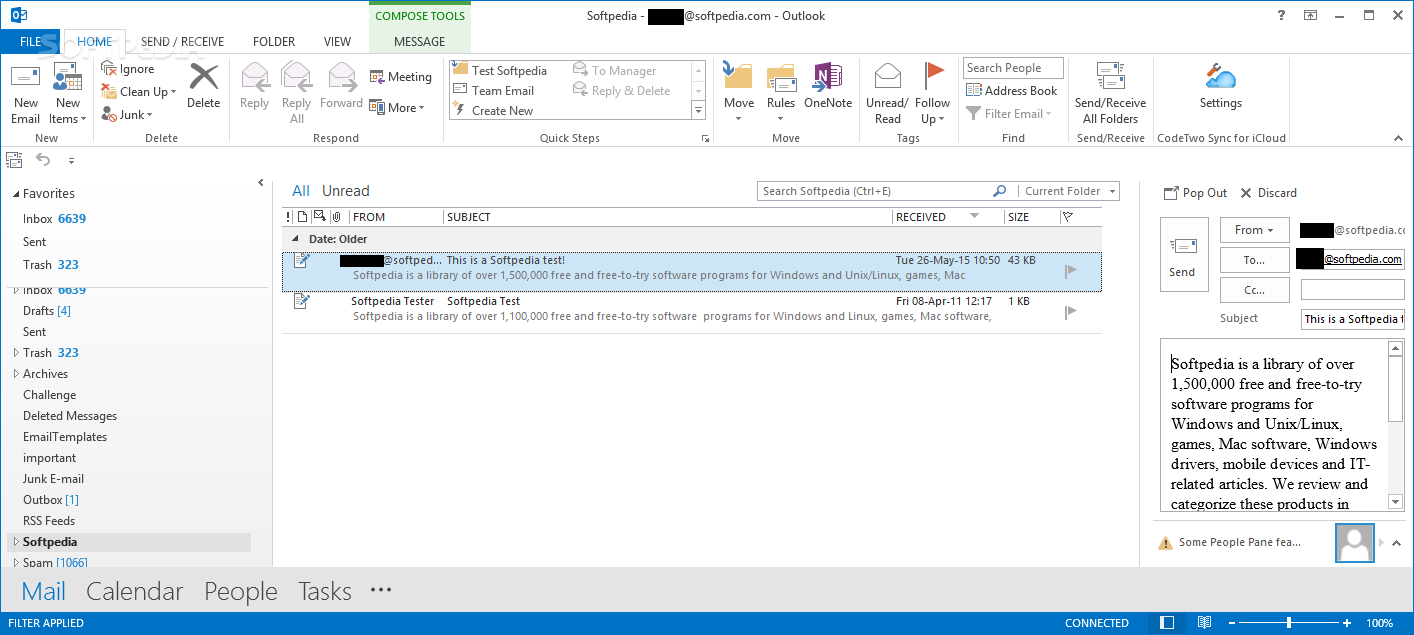Open Favorites Inbox with 6639 unread

pyautogui.click(x=54, y=218)
